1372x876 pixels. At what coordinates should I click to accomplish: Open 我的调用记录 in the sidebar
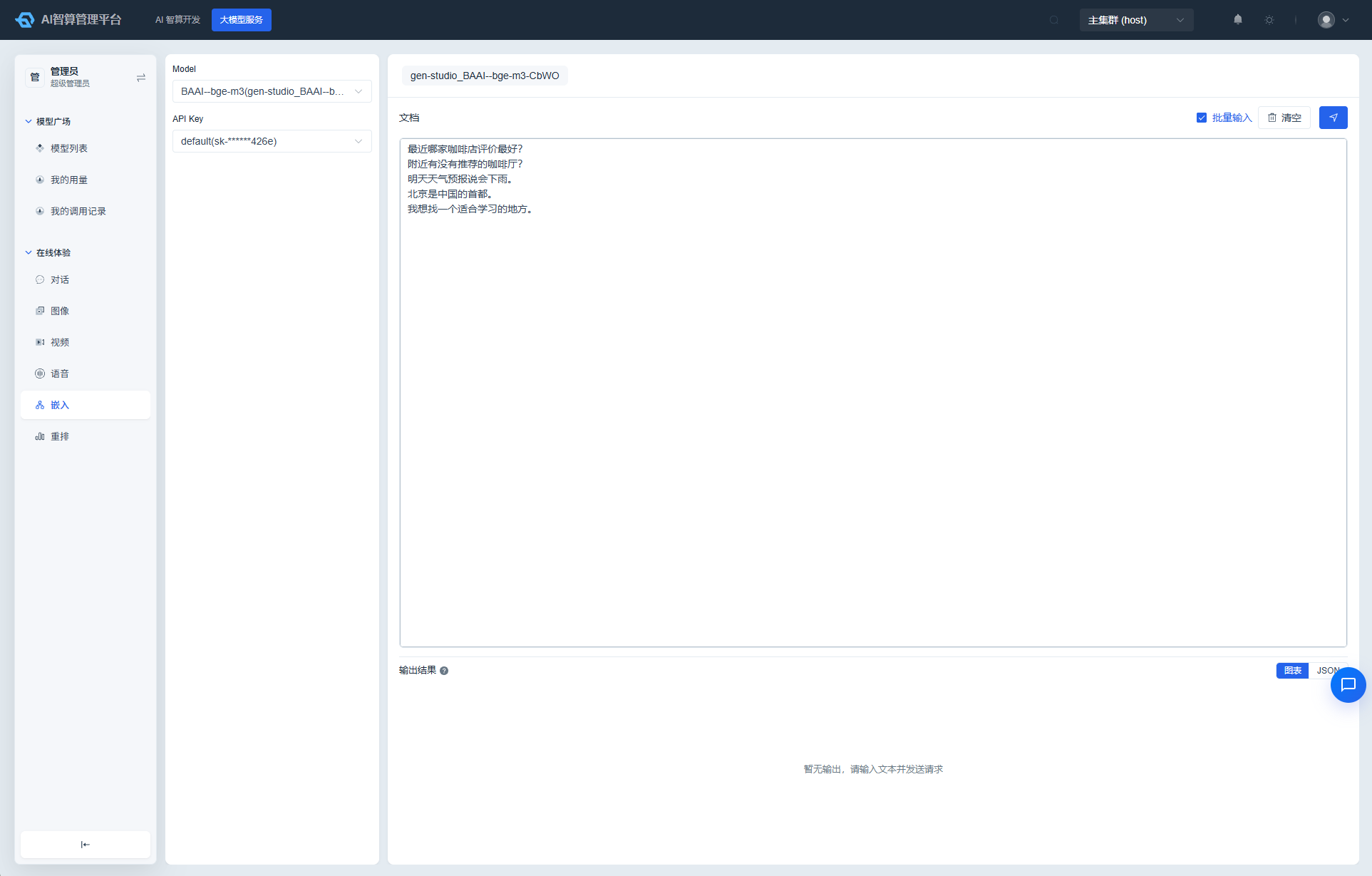pos(86,211)
